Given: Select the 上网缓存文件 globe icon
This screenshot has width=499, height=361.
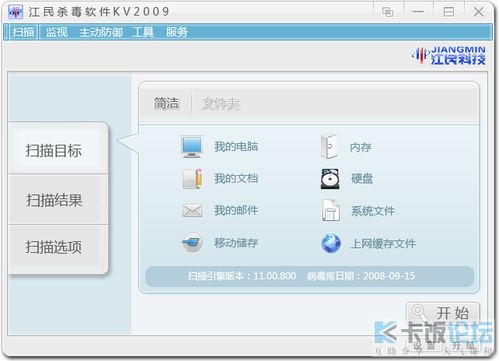Looking at the screenshot, I should coord(331,243).
